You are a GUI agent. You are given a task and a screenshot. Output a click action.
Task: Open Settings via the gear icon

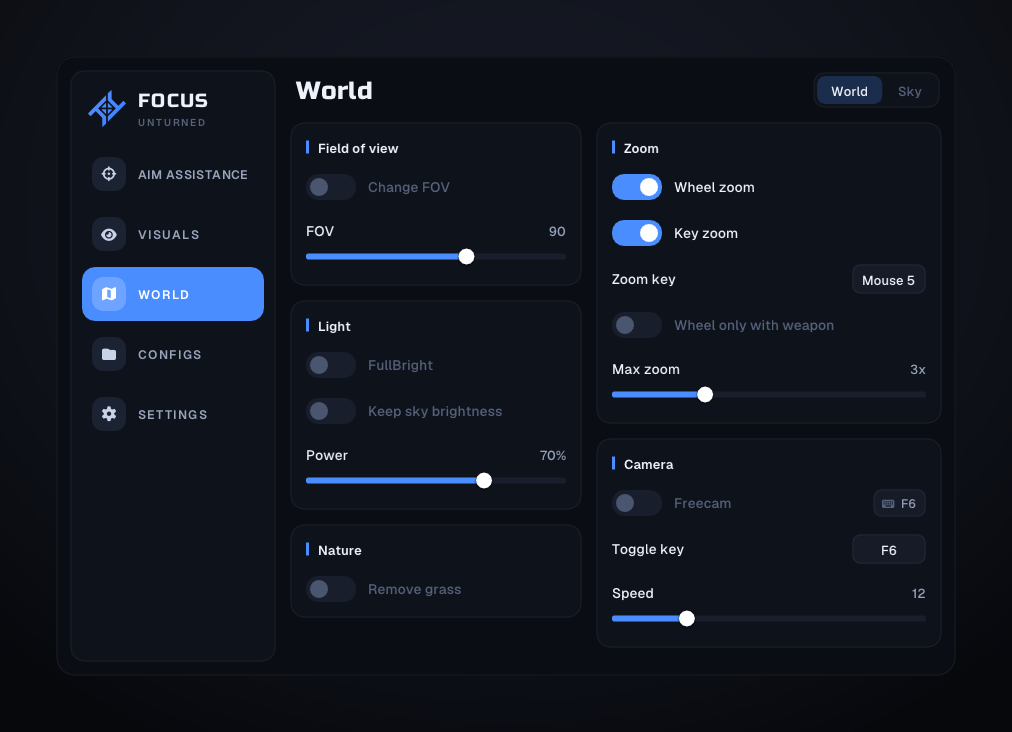[x=109, y=414]
